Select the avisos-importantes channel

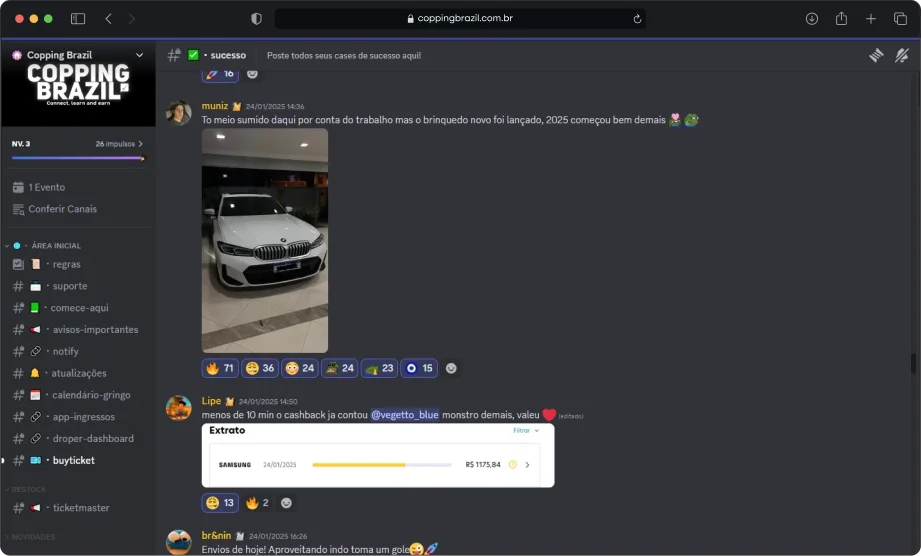coord(95,330)
